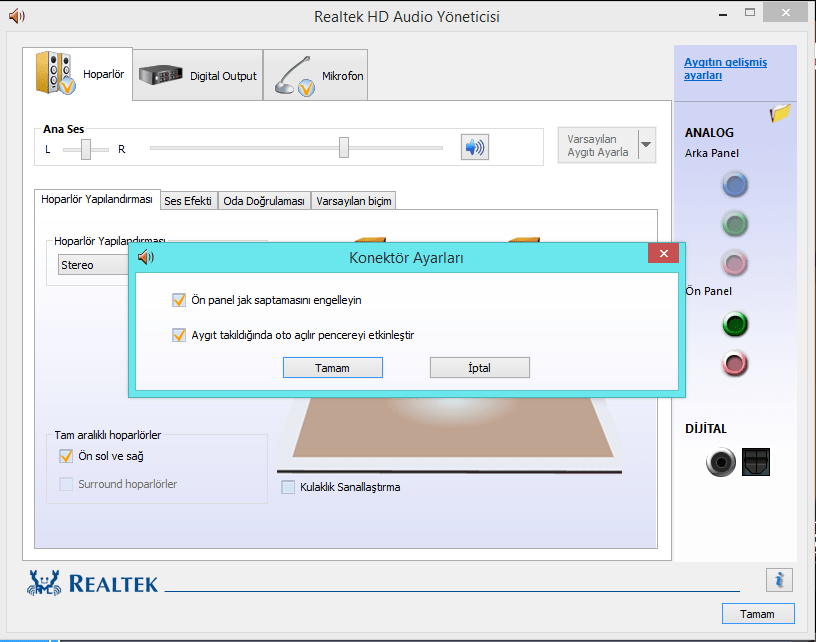Click the pink front panel jack

(735, 363)
